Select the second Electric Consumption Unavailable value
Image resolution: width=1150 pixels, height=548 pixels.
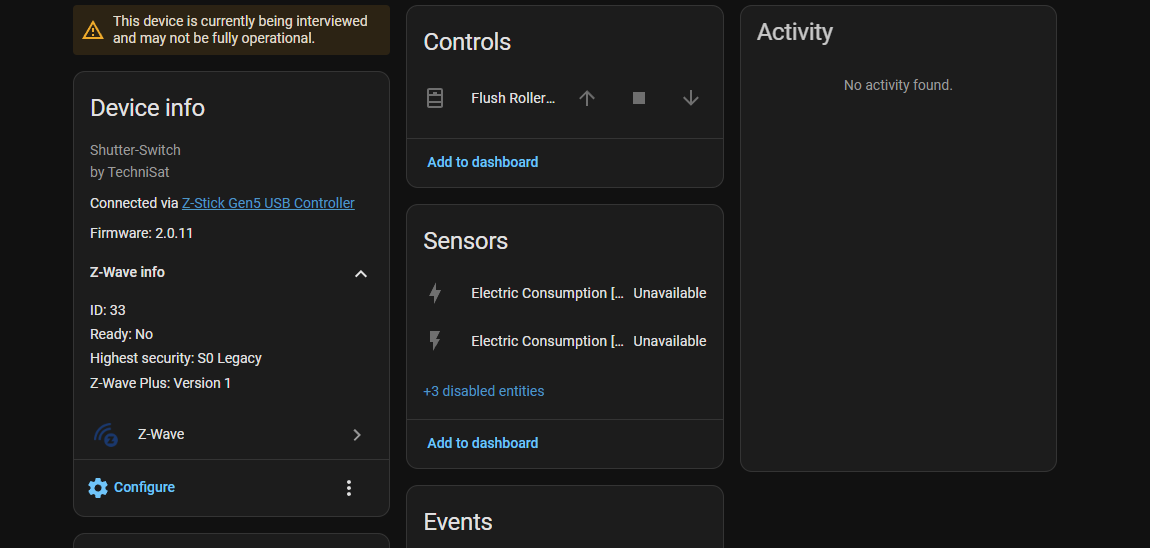(670, 341)
